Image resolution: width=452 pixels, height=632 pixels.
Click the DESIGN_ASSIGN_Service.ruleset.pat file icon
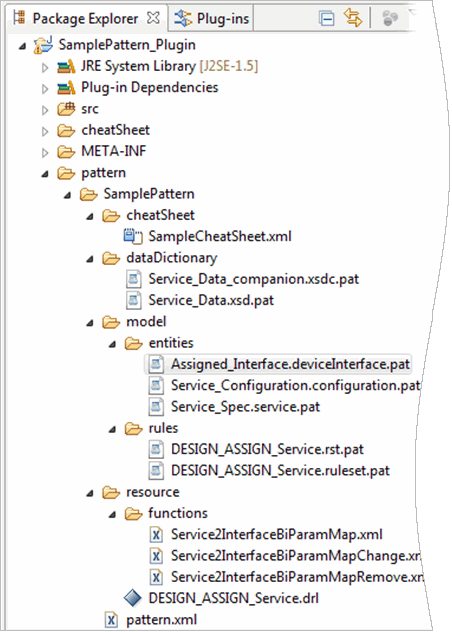click(x=156, y=471)
